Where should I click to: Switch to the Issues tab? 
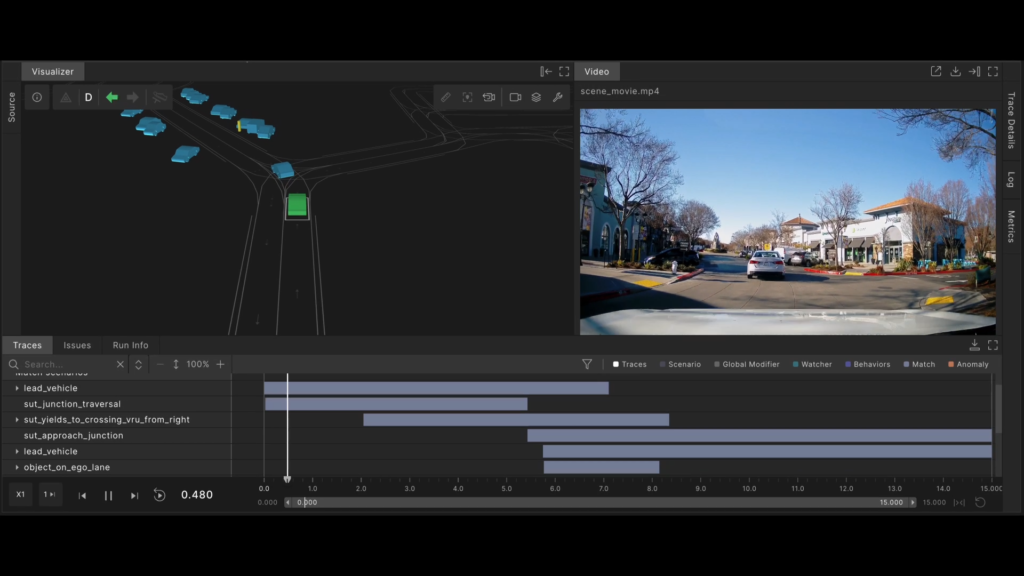[77, 345]
